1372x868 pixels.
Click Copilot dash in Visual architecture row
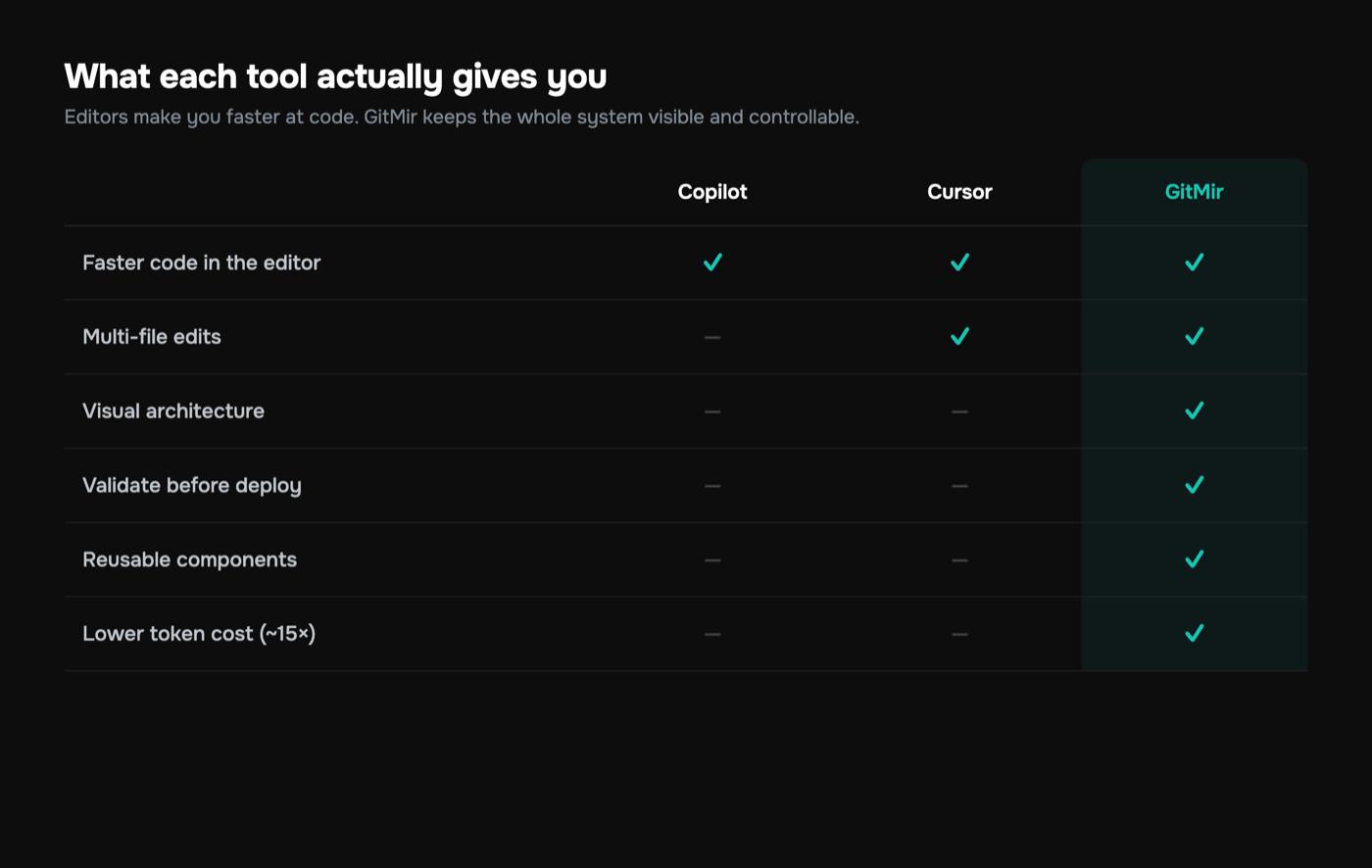coord(712,411)
